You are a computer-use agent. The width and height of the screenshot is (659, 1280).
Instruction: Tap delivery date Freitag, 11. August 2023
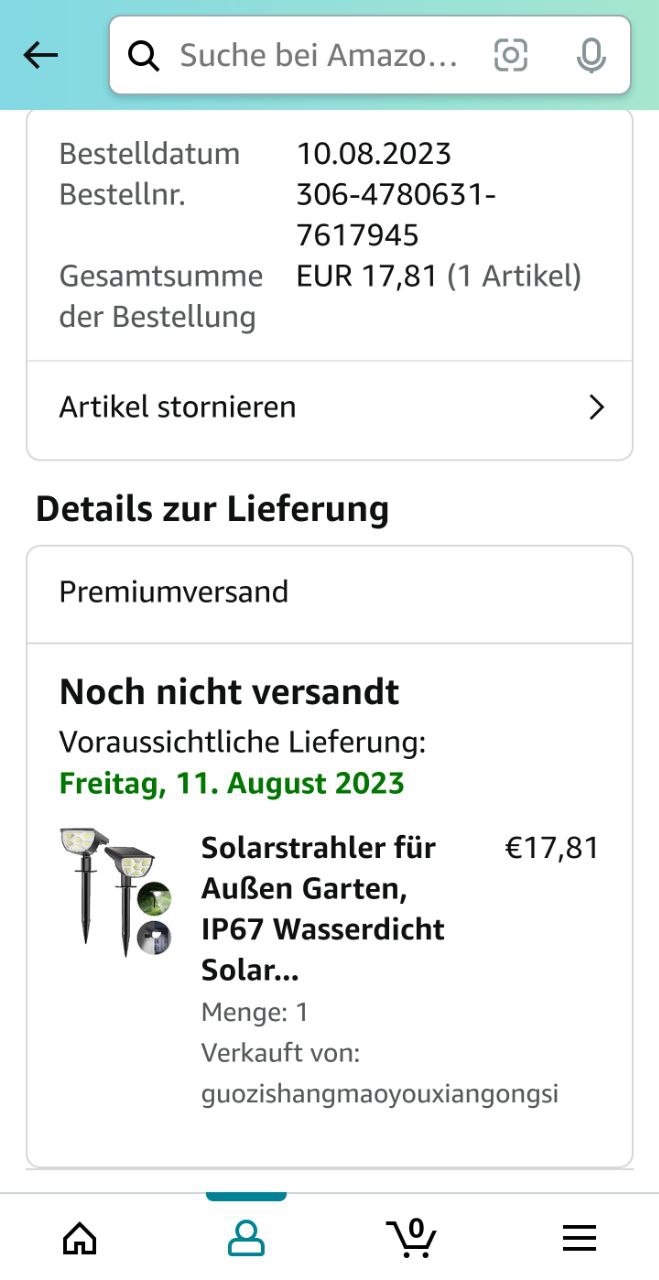point(232,783)
